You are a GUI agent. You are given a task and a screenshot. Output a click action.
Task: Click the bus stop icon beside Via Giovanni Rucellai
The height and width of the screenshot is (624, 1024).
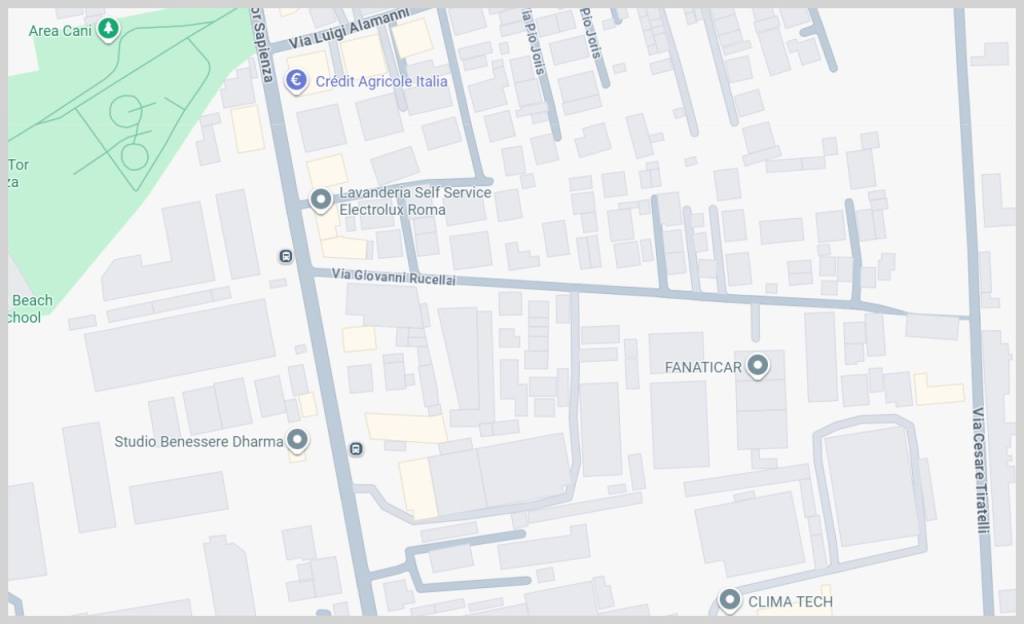point(285,256)
